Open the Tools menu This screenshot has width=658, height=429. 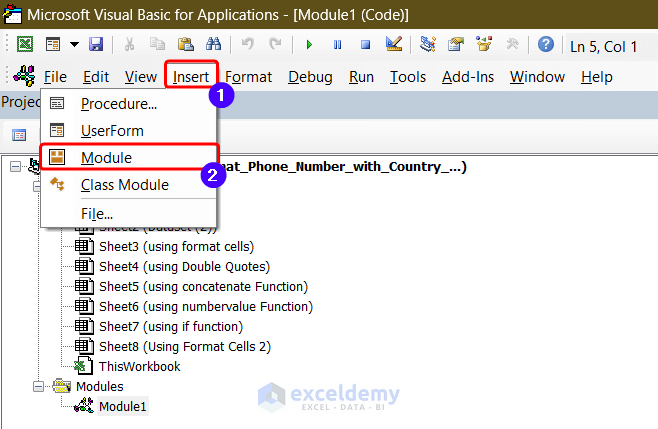point(408,77)
